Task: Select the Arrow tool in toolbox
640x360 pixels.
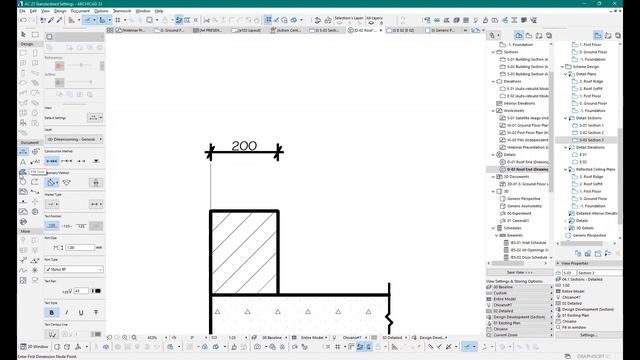Action: pos(23,35)
